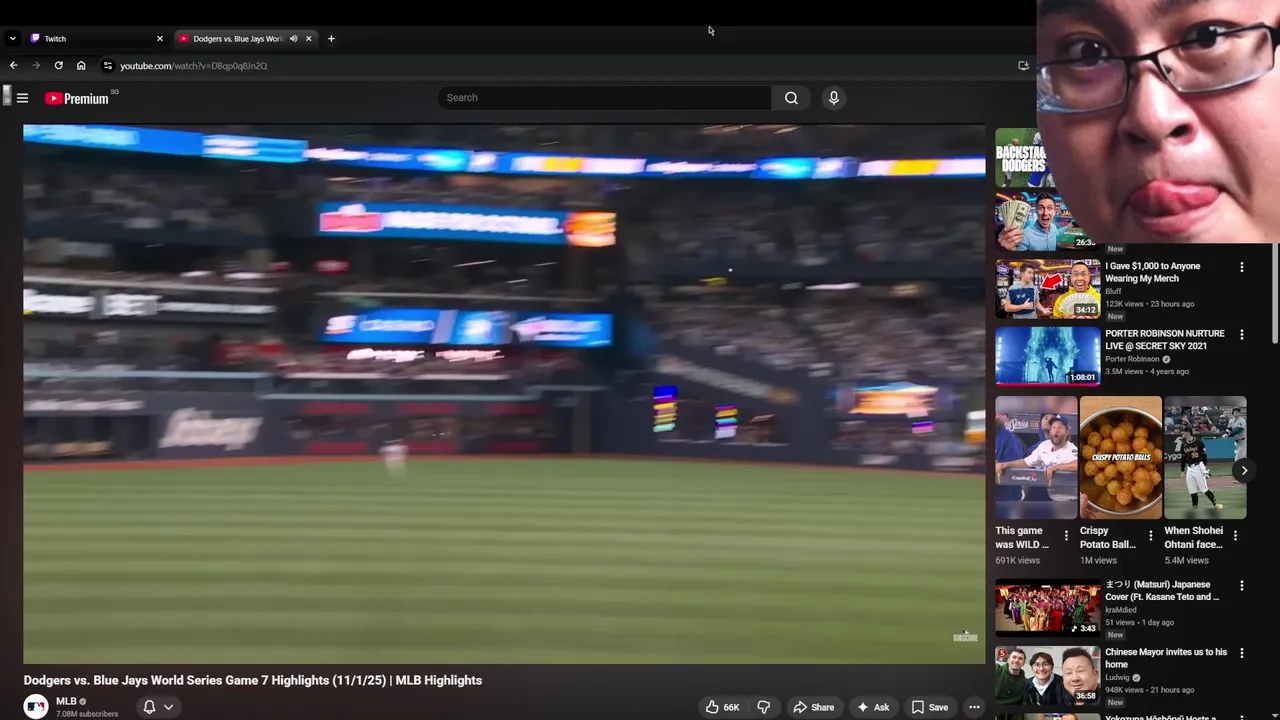
Task: Click the Share button
Action: click(813, 707)
